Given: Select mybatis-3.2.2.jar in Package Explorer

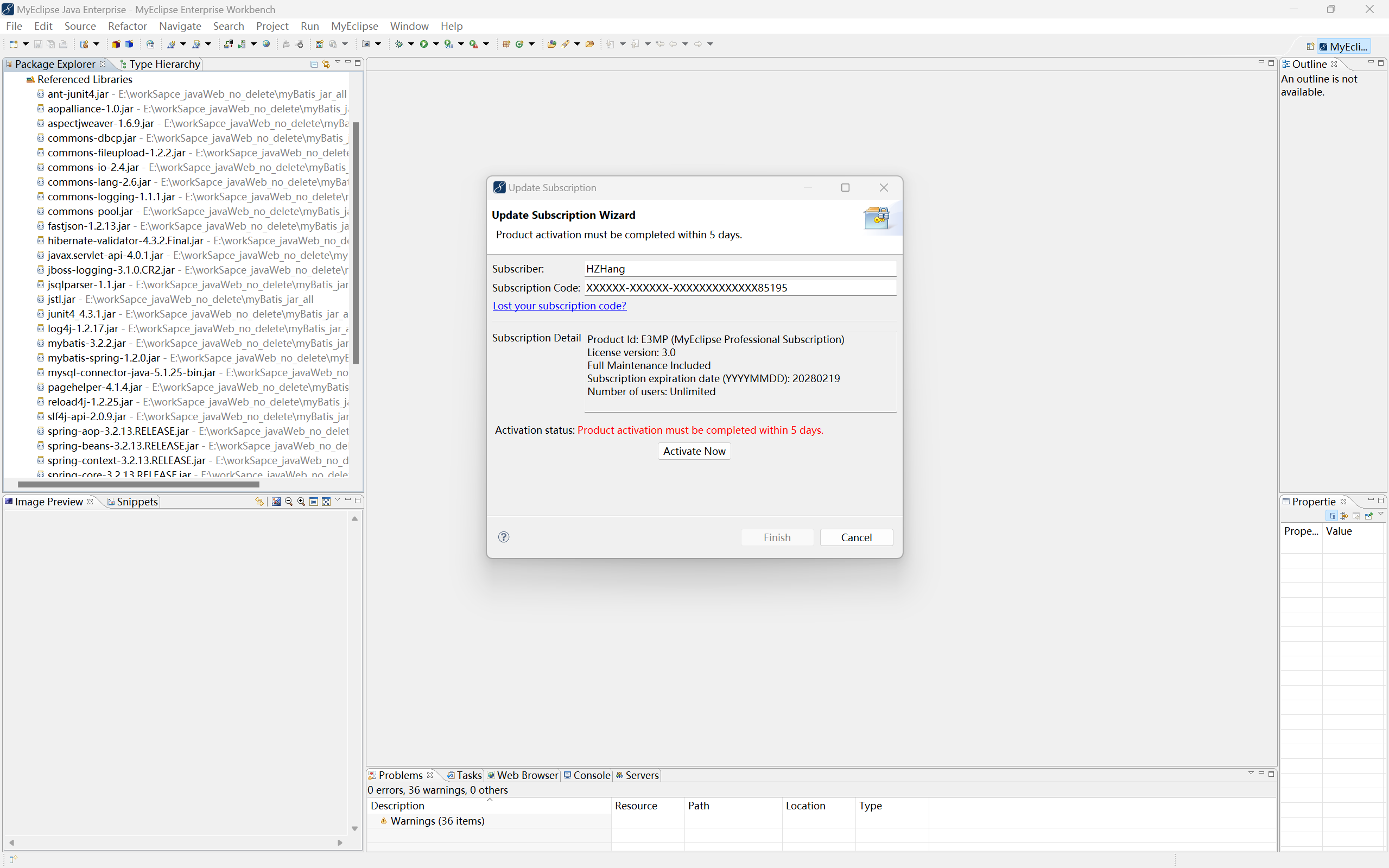Looking at the screenshot, I should point(87,343).
